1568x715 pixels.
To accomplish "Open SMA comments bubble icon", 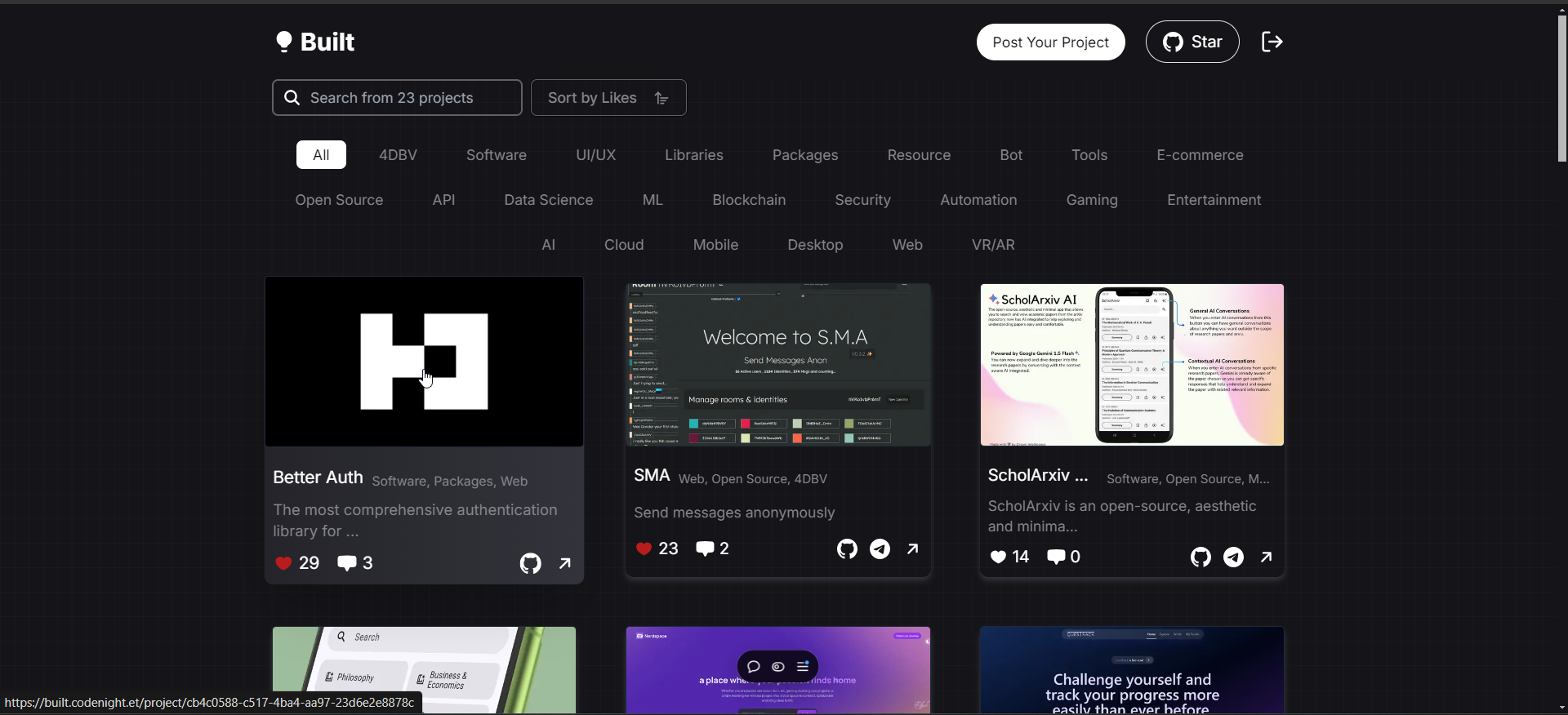I will [705, 548].
